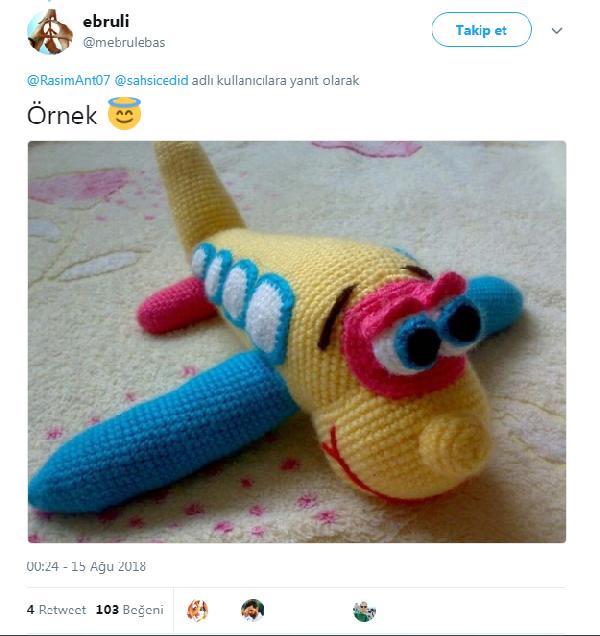View the 4 Retweet list
Image resolution: width=600 pixels, height=636 pixels.
56,610
